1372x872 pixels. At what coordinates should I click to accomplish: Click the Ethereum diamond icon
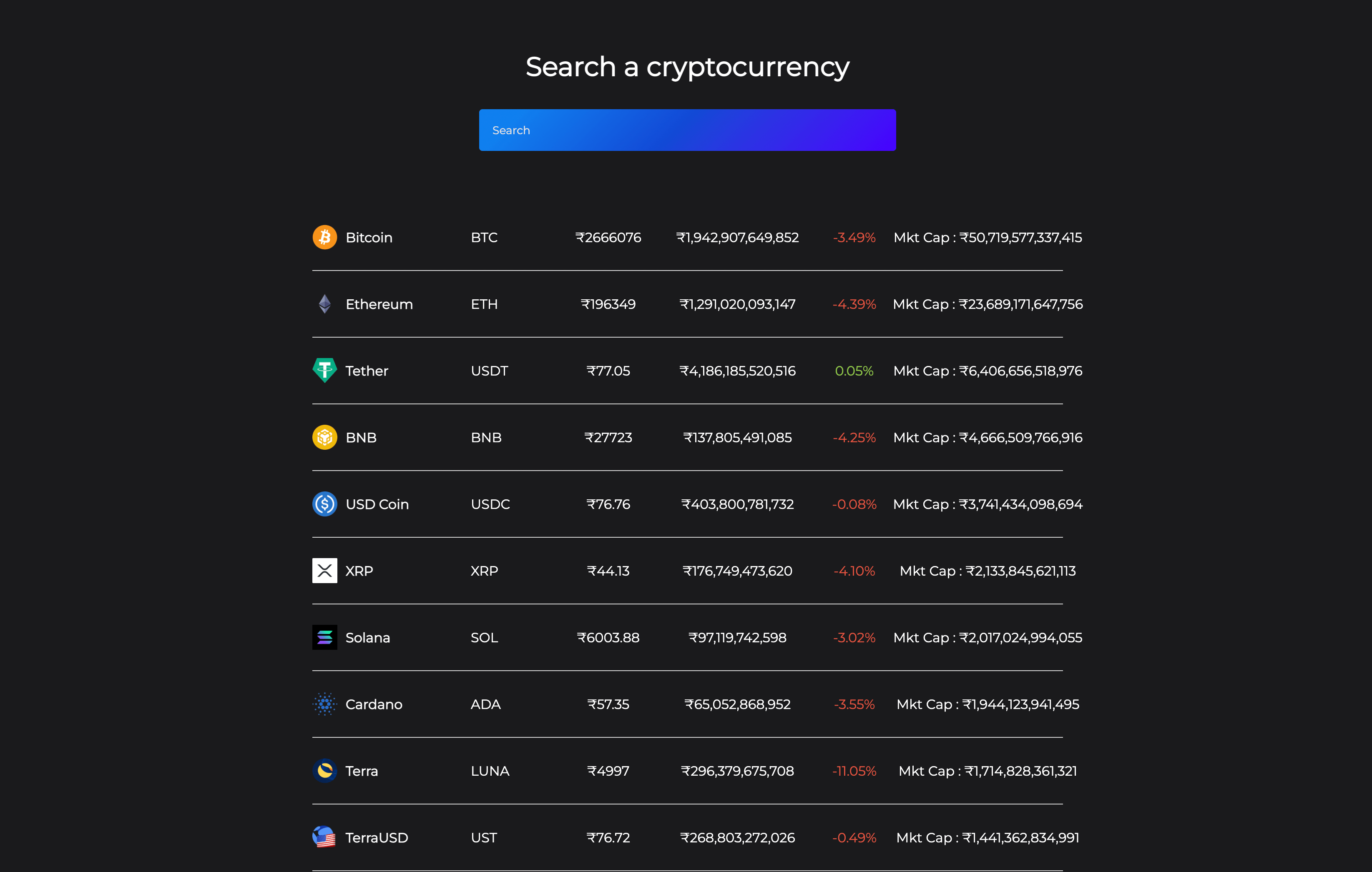[324, 304]
